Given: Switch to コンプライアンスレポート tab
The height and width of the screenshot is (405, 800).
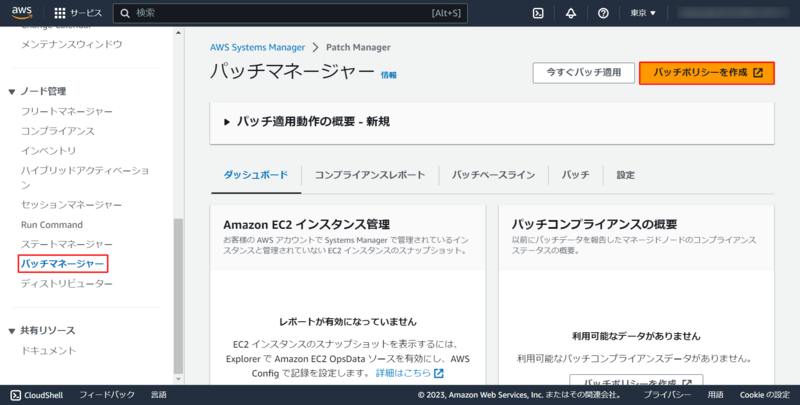Looking at the screenshot, I should (x=370, y=175).
